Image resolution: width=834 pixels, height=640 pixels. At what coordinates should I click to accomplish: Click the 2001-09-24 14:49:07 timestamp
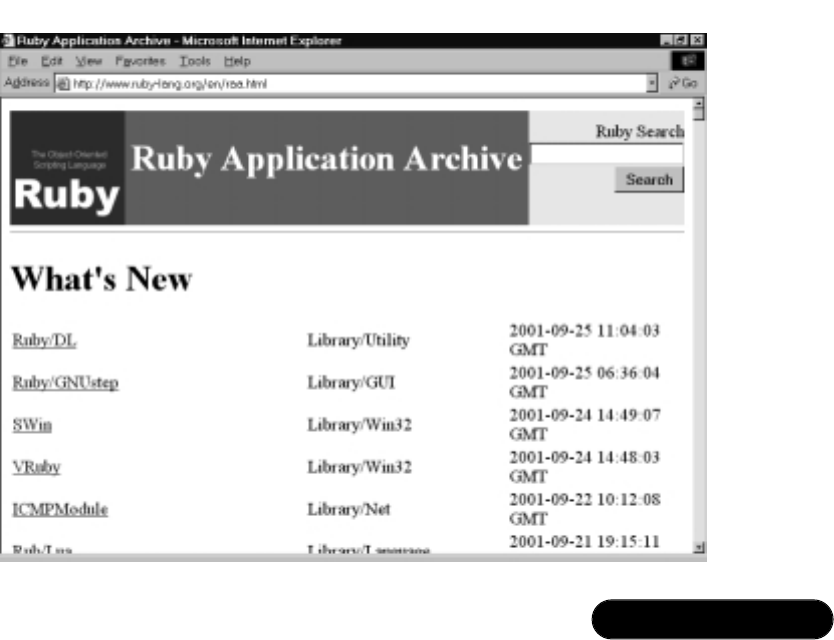(585, 424)
